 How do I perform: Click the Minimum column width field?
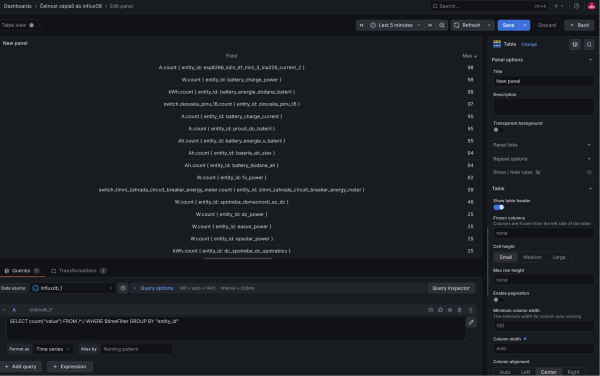[x=543, y=326]
